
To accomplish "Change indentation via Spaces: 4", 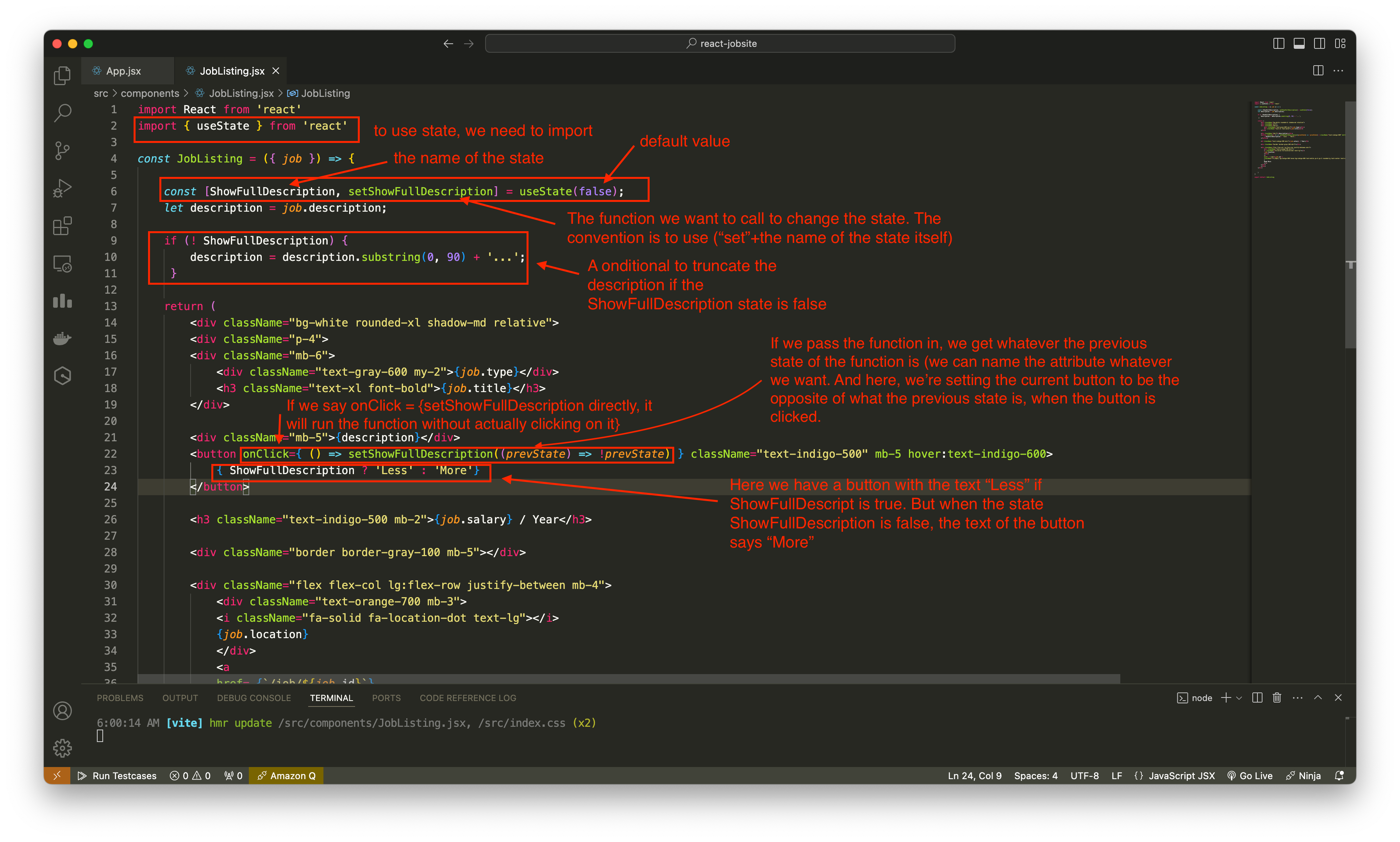I will click(1036, 776).
